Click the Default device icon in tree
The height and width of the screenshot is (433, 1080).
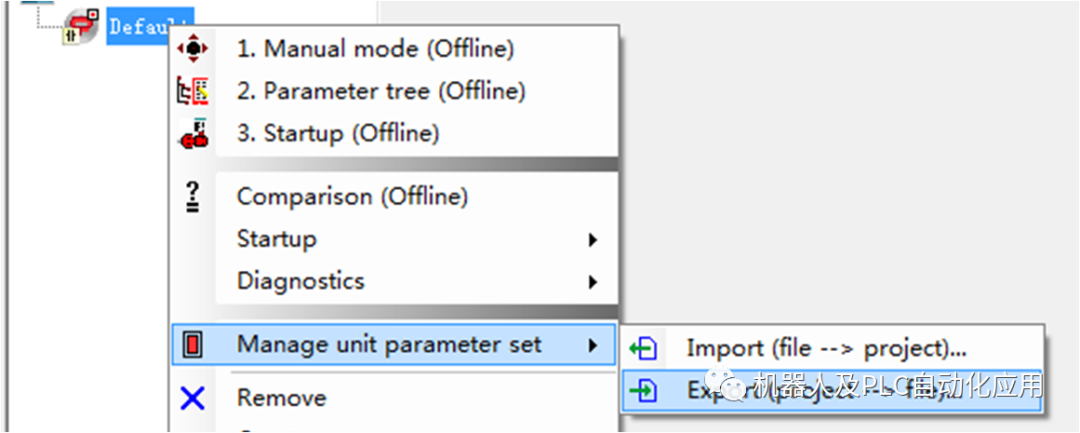pos(80,26)
